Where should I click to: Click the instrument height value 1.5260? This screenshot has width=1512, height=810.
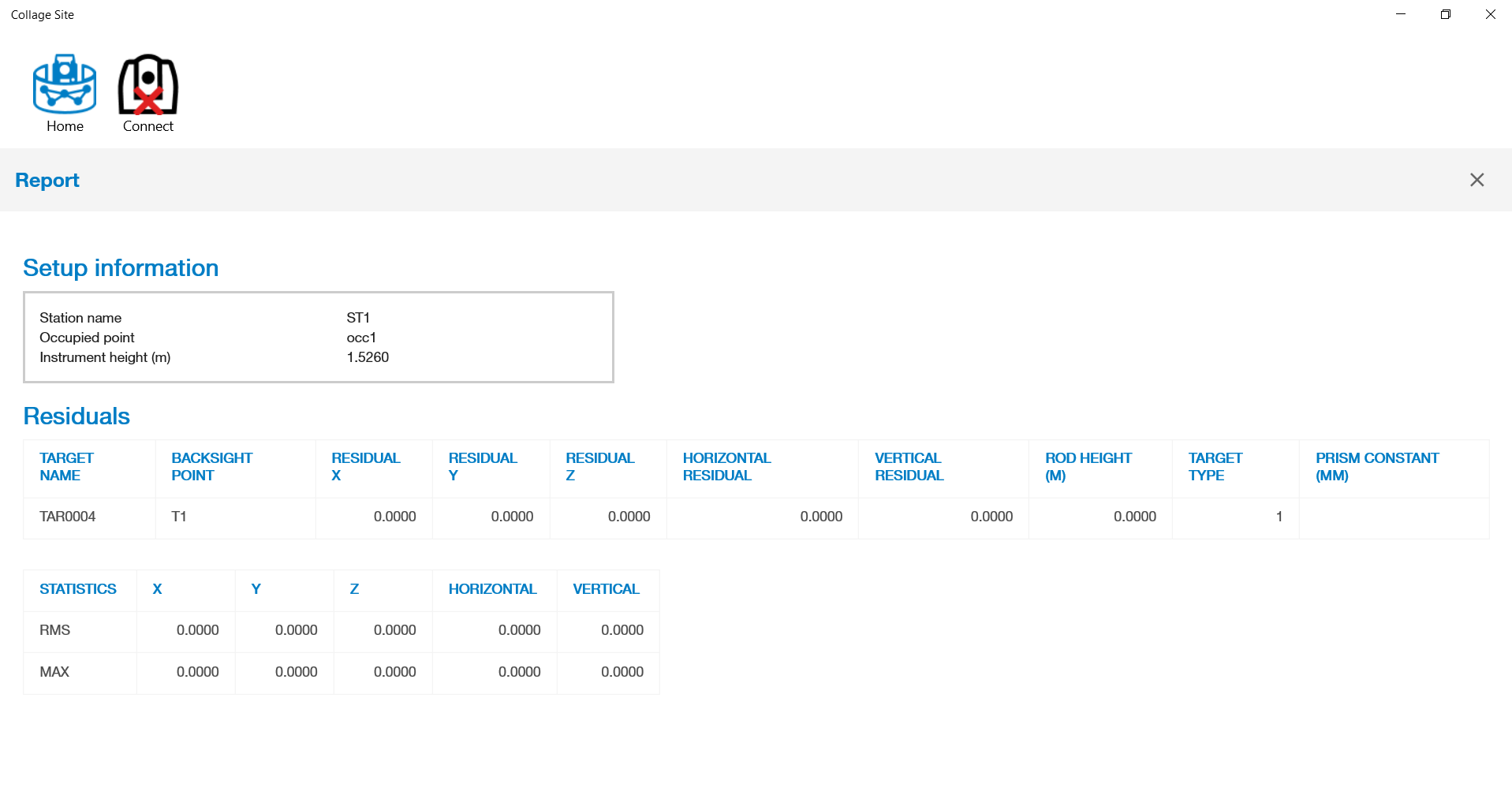pyautogui.click(x=368, y=357)
